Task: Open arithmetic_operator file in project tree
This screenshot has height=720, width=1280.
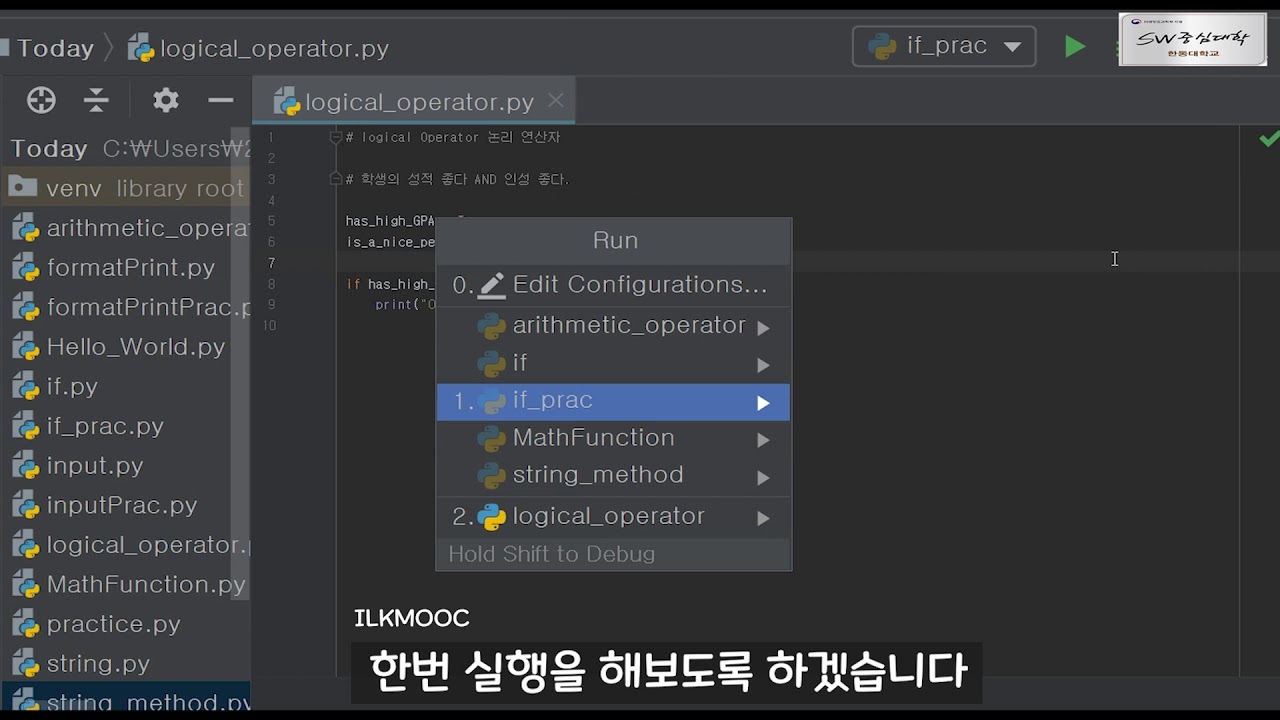Action: (x=125, y=228)
